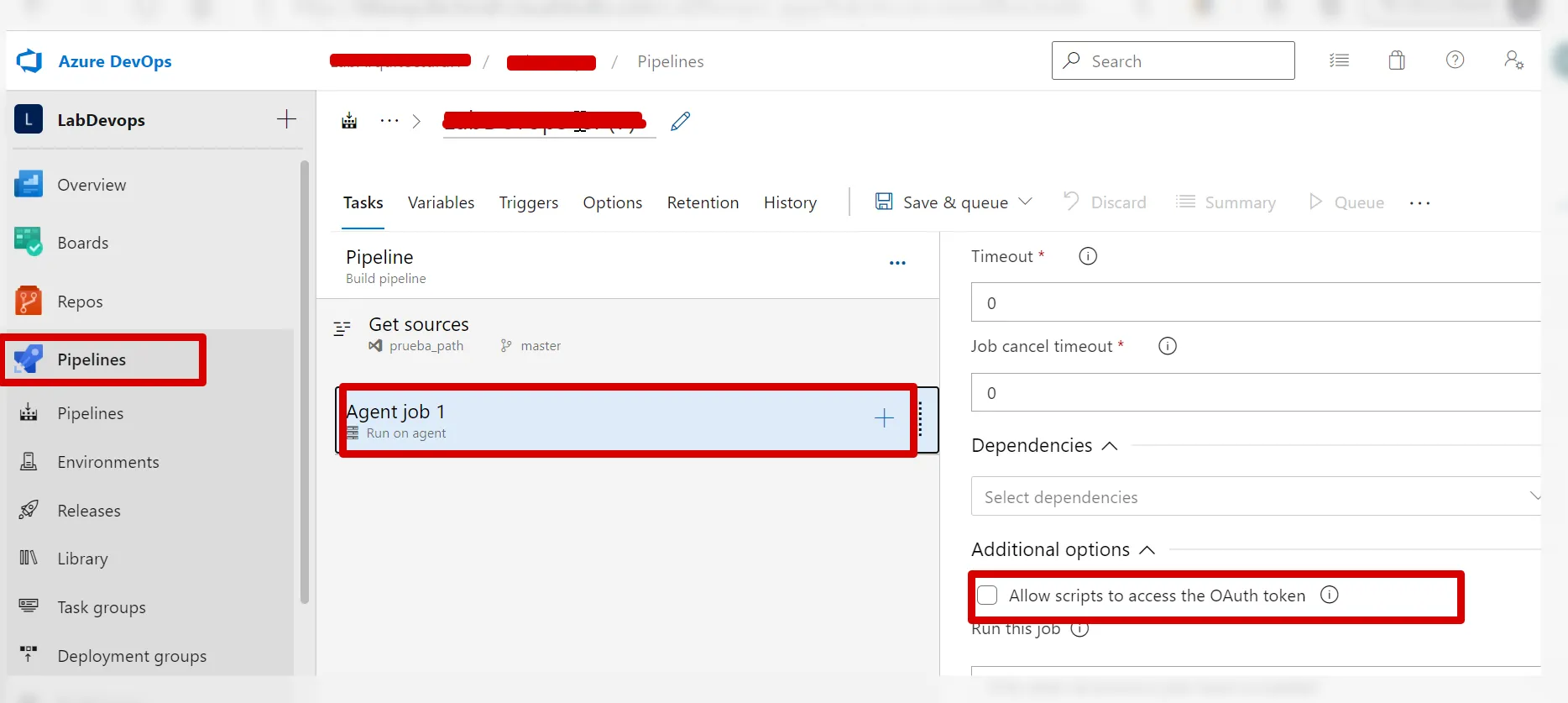Open the Select dependencies dropdown
Screen dimensions: 1568x703
tap(1256, 496)
